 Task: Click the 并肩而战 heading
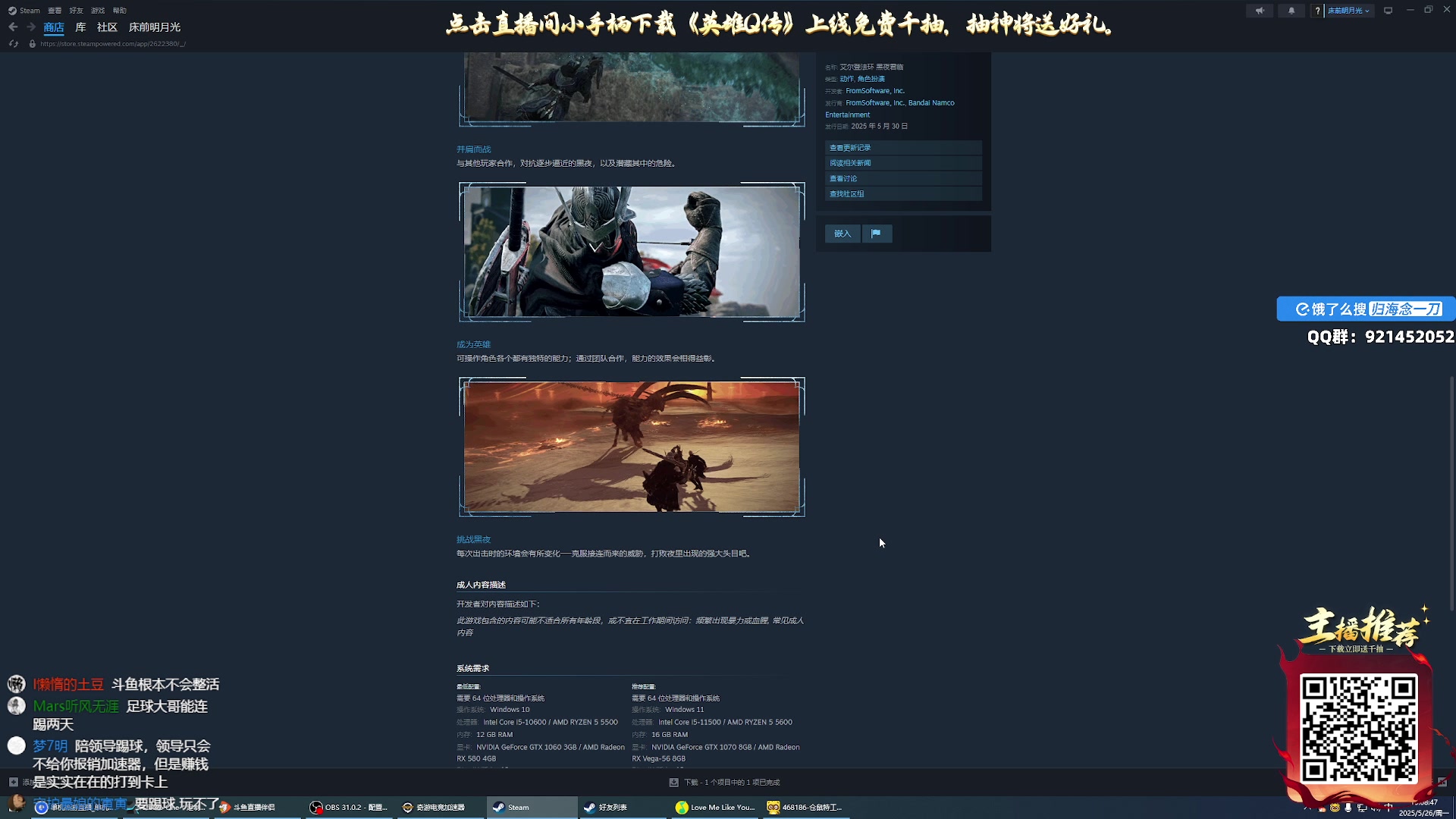[473, 149]
